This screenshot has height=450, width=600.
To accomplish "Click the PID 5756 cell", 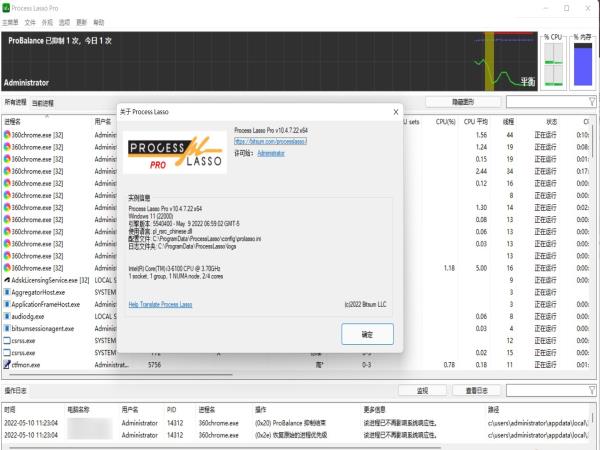I will [154, 365].
